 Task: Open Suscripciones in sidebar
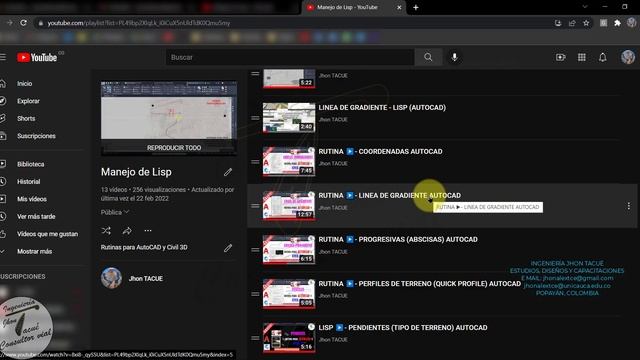pyautogui.click(x=36, y=136)
